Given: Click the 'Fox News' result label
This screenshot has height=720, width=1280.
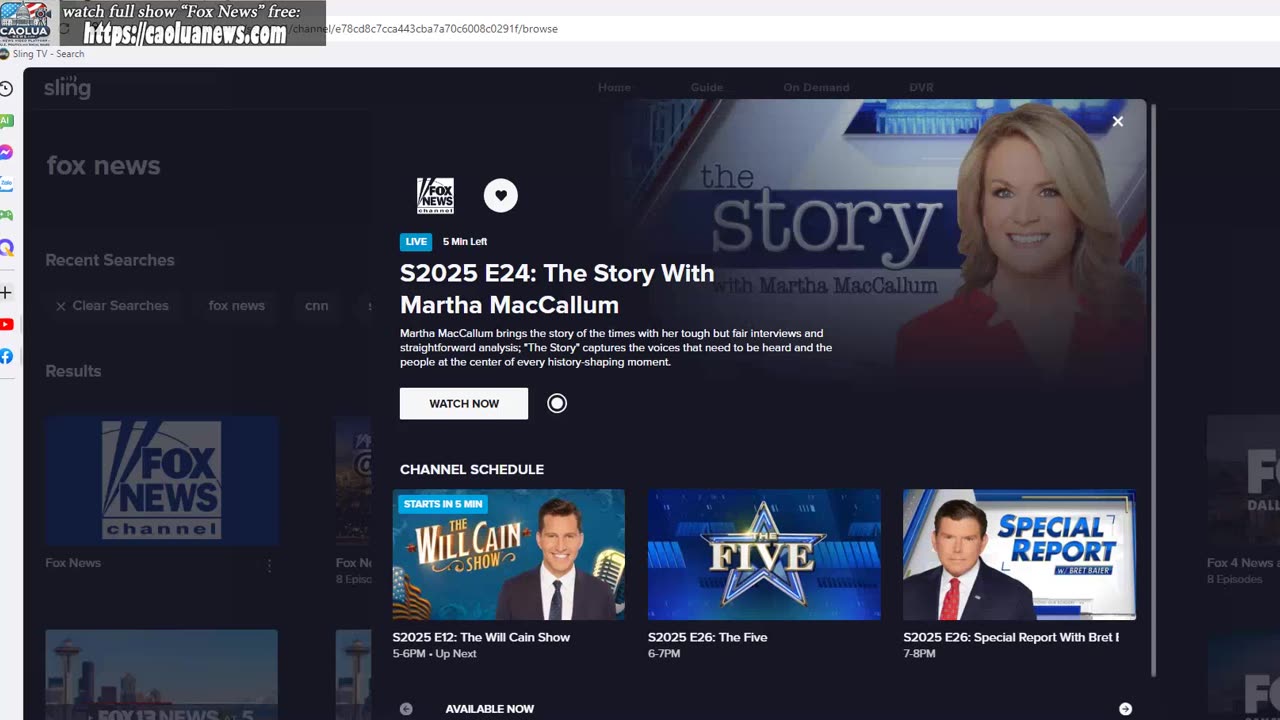Looking at the screenshot, I should point(73,563).
